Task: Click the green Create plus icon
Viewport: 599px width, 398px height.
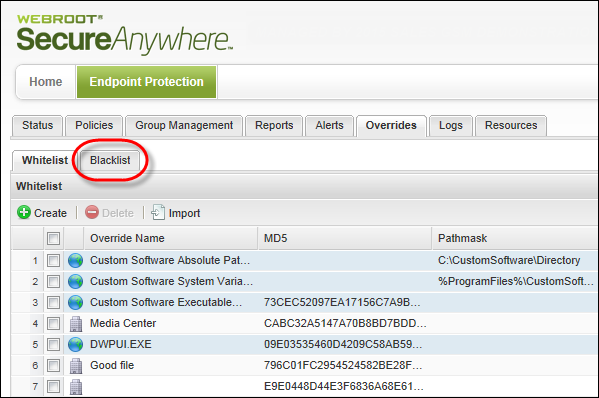Action: [x=24, y=212]
